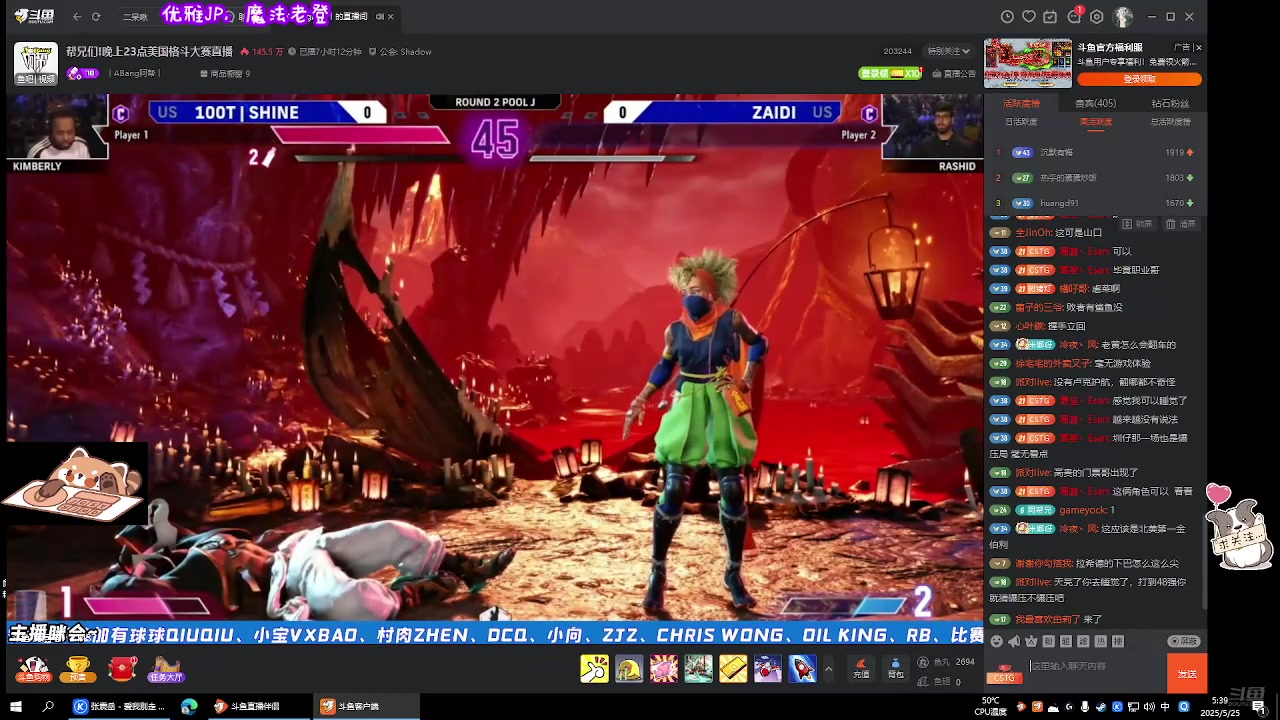
Task: Open daily check-in calendar icon
Action: [x=1050, y=17]
